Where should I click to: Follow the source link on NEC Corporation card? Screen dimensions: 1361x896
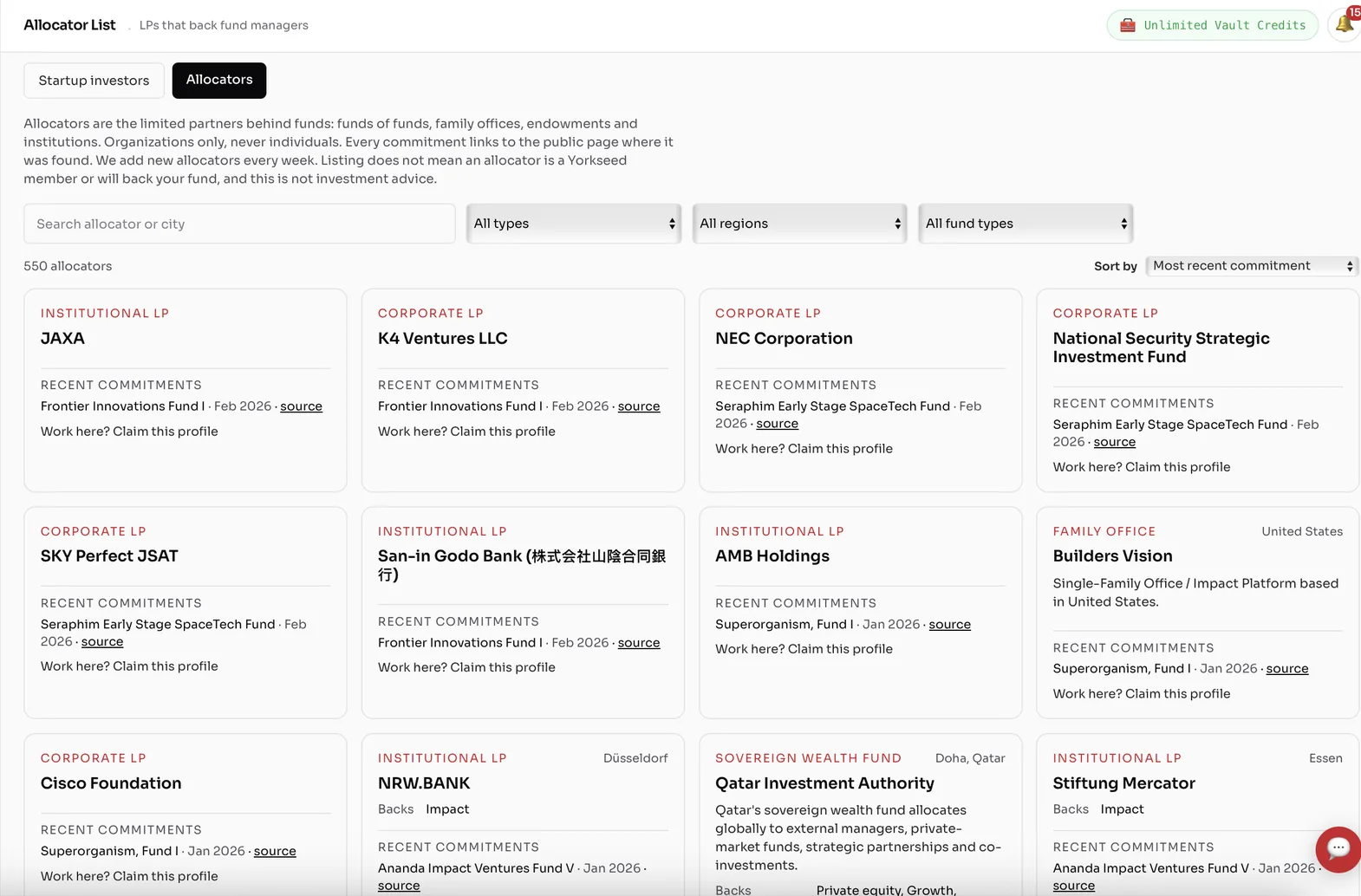point(777,424)
